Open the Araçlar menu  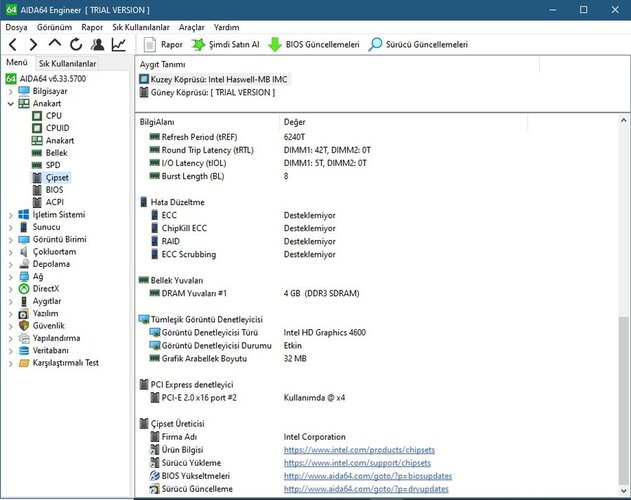point(191,27)
